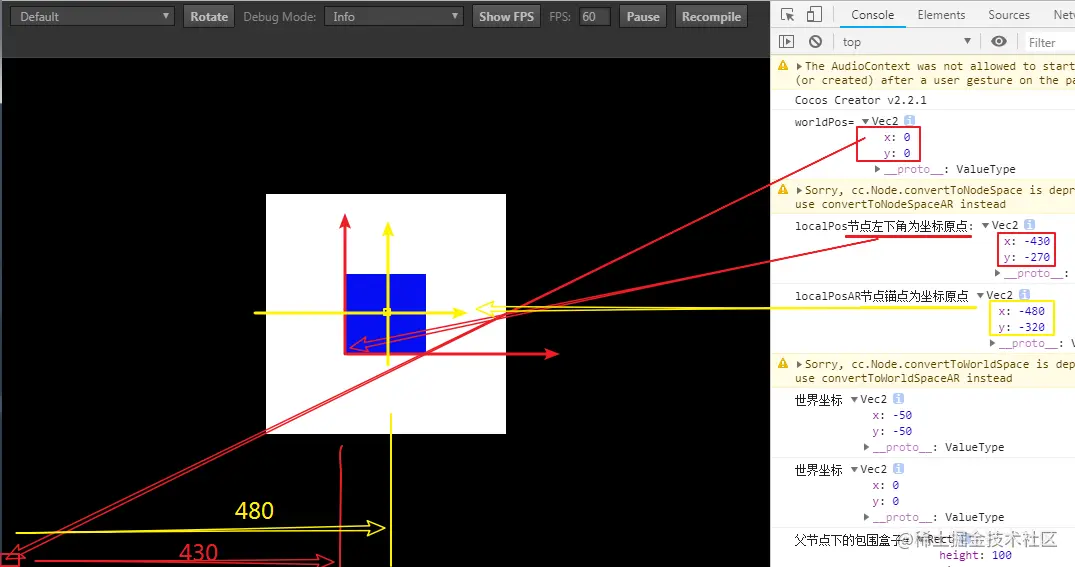Click the info icon next to localPos Vec2
1075x567 pixels.
[x=1029, y=225]
